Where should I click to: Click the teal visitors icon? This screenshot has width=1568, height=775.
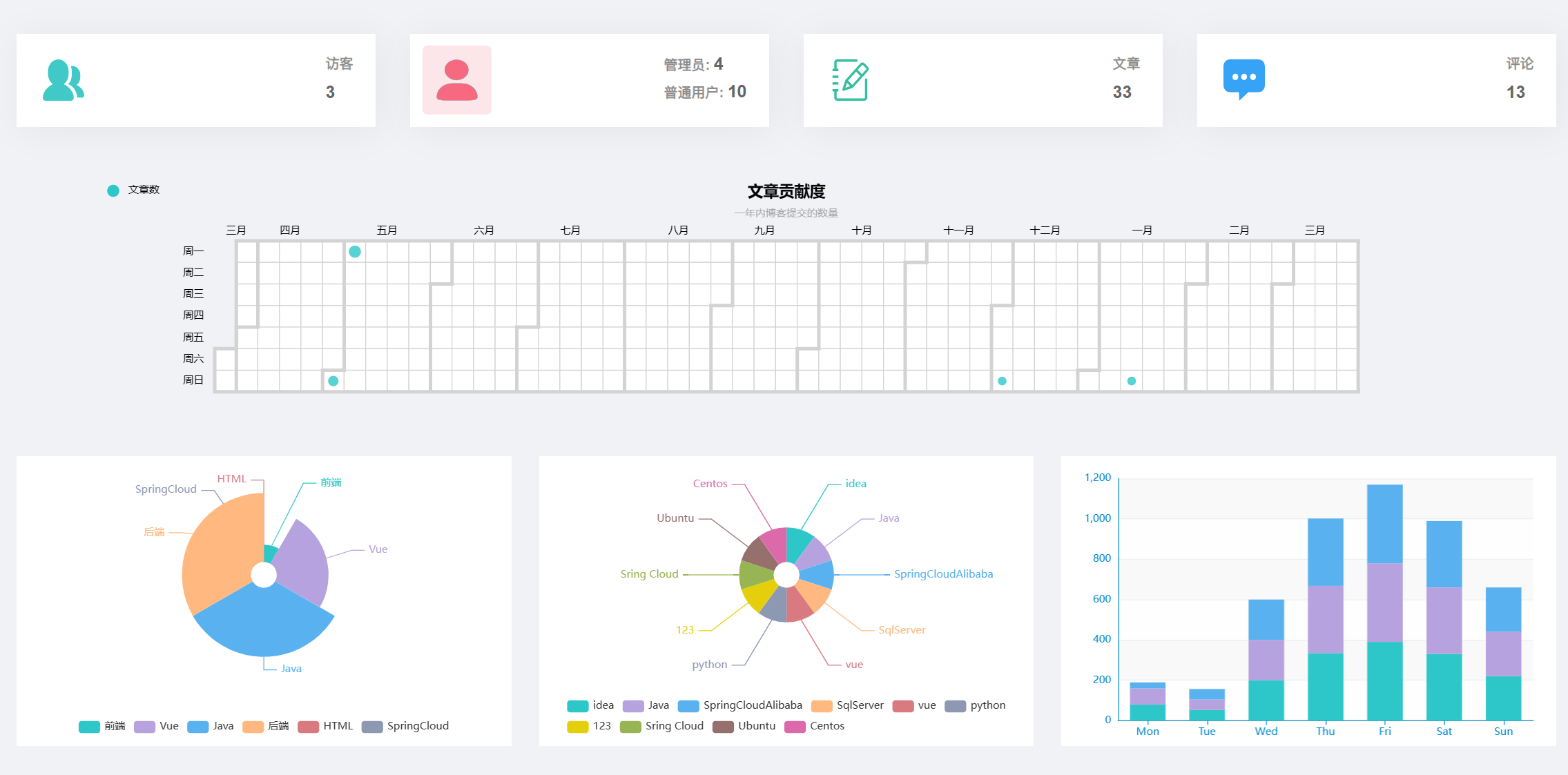click(63, 80)
